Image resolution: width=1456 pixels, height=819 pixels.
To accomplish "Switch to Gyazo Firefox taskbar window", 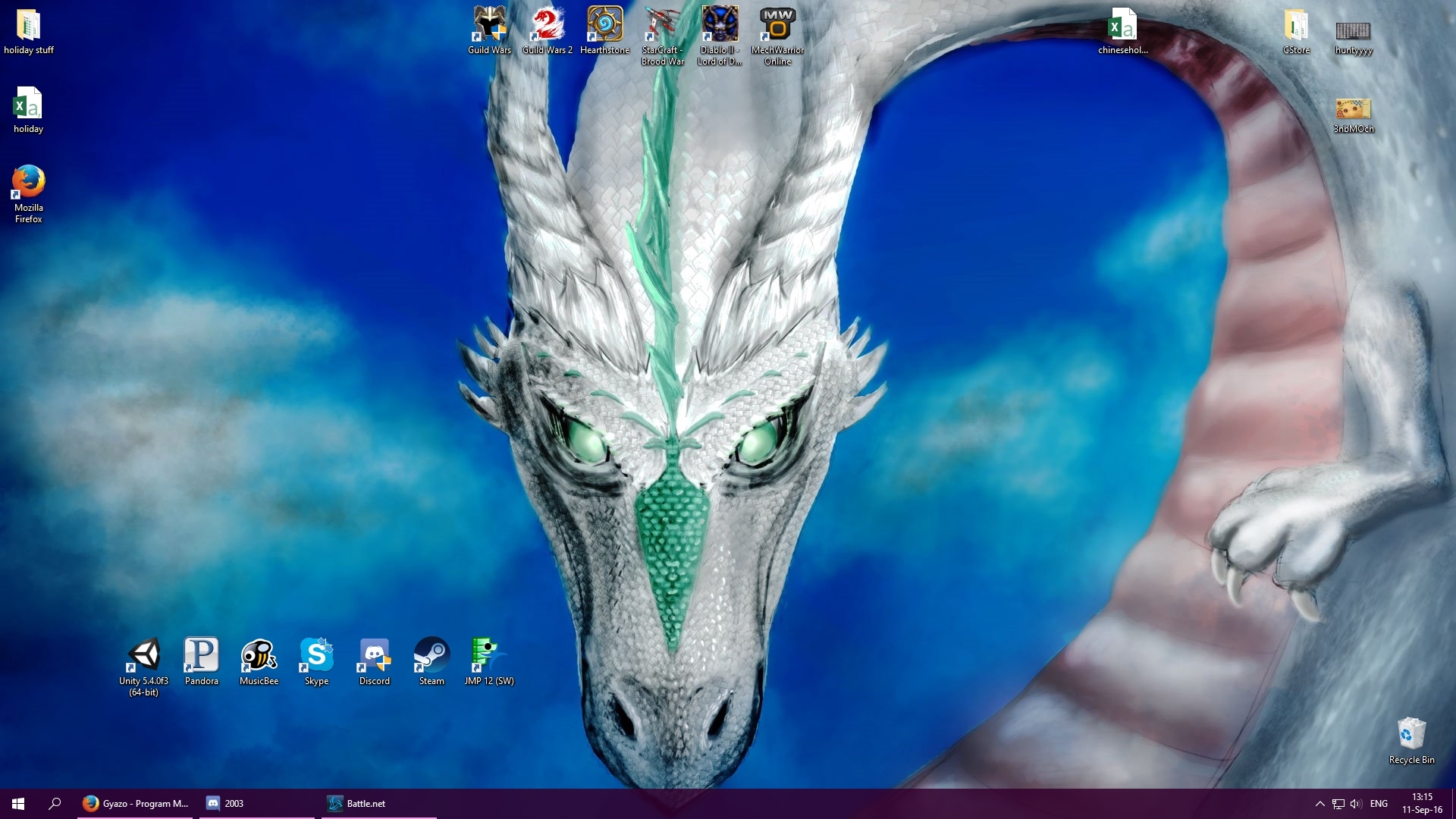I will (x=136, y=804).
